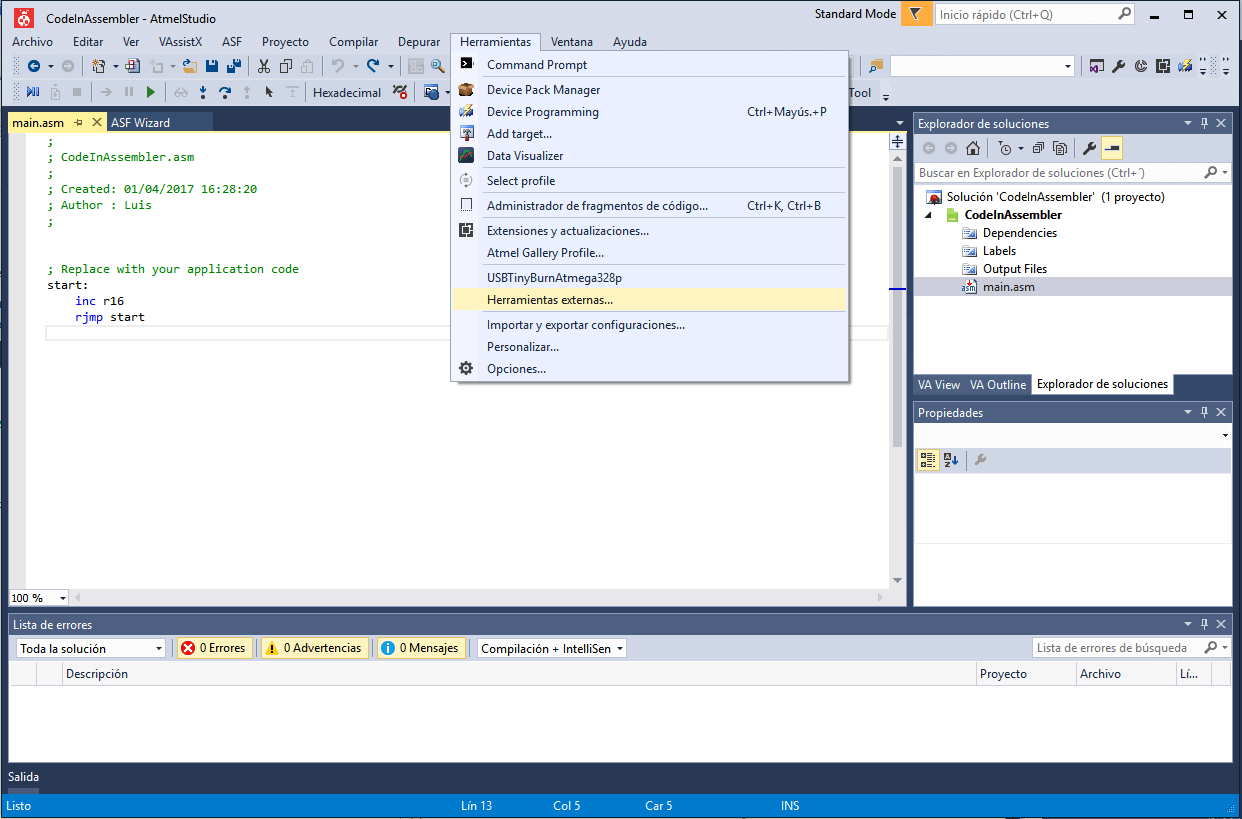Choose Device Programming from menu
Image resolution: width=1242 pixels, height=819 pixels.
pos(649,112)
